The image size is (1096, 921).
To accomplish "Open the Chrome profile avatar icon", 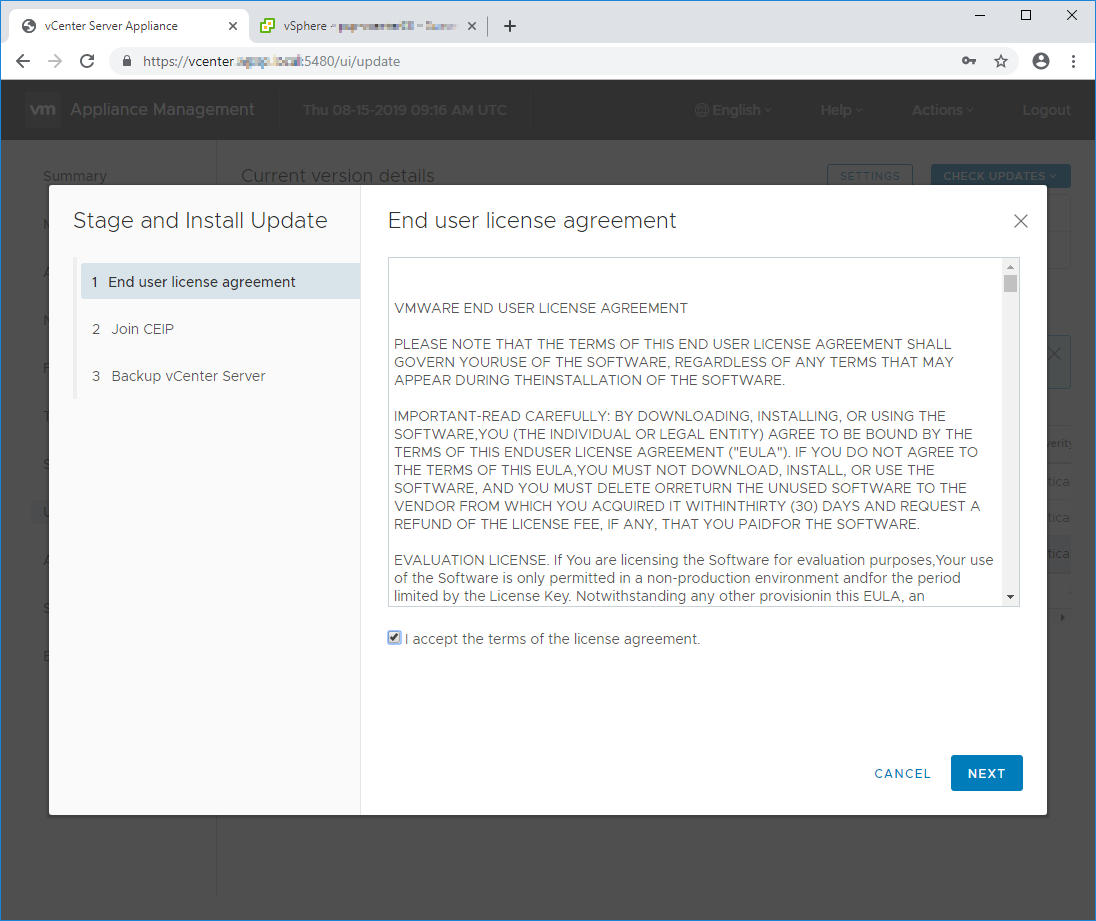I will point(1041,61).
